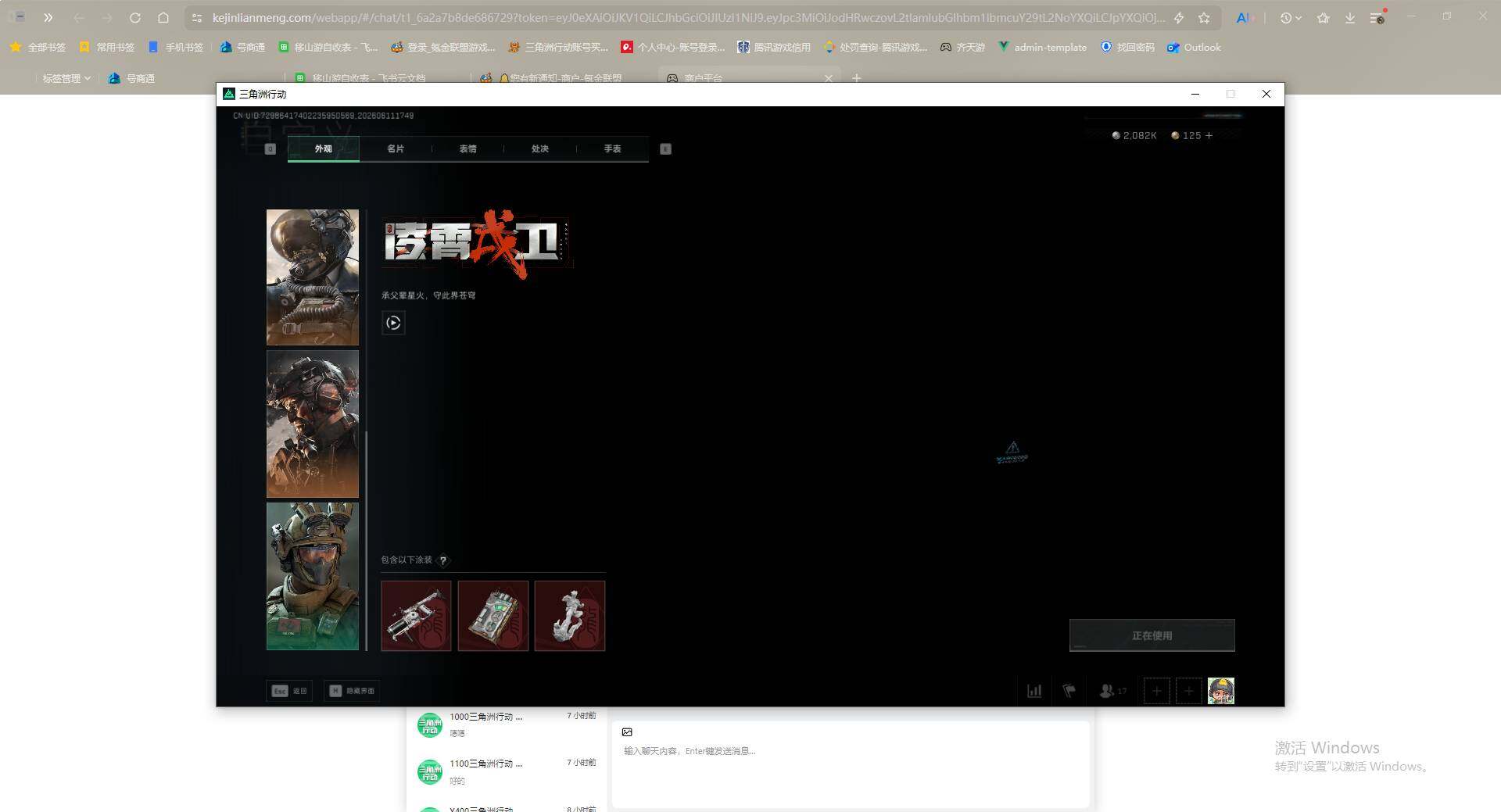The width and height of the screenshot is (1501, 812).
Task: Minimize the 三角洲行动 game window
Action: (x=1195, y=94)
